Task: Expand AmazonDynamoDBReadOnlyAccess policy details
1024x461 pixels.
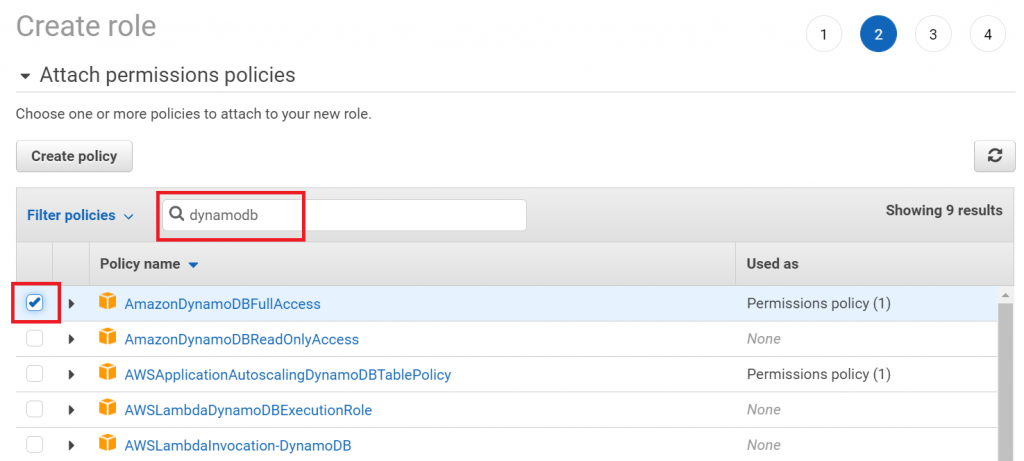Action: click(72, 339)
